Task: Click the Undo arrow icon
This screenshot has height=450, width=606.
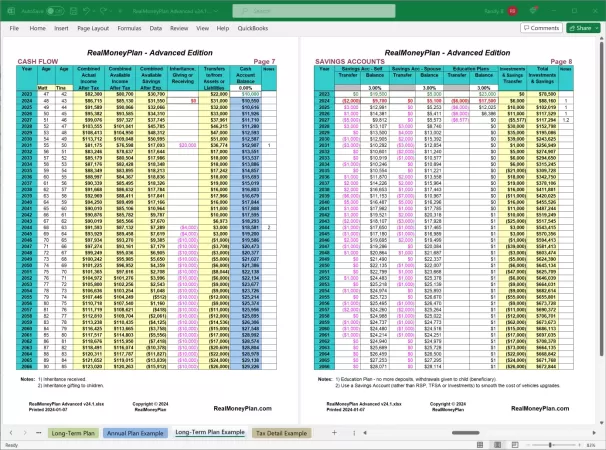Action: (85, 8)
